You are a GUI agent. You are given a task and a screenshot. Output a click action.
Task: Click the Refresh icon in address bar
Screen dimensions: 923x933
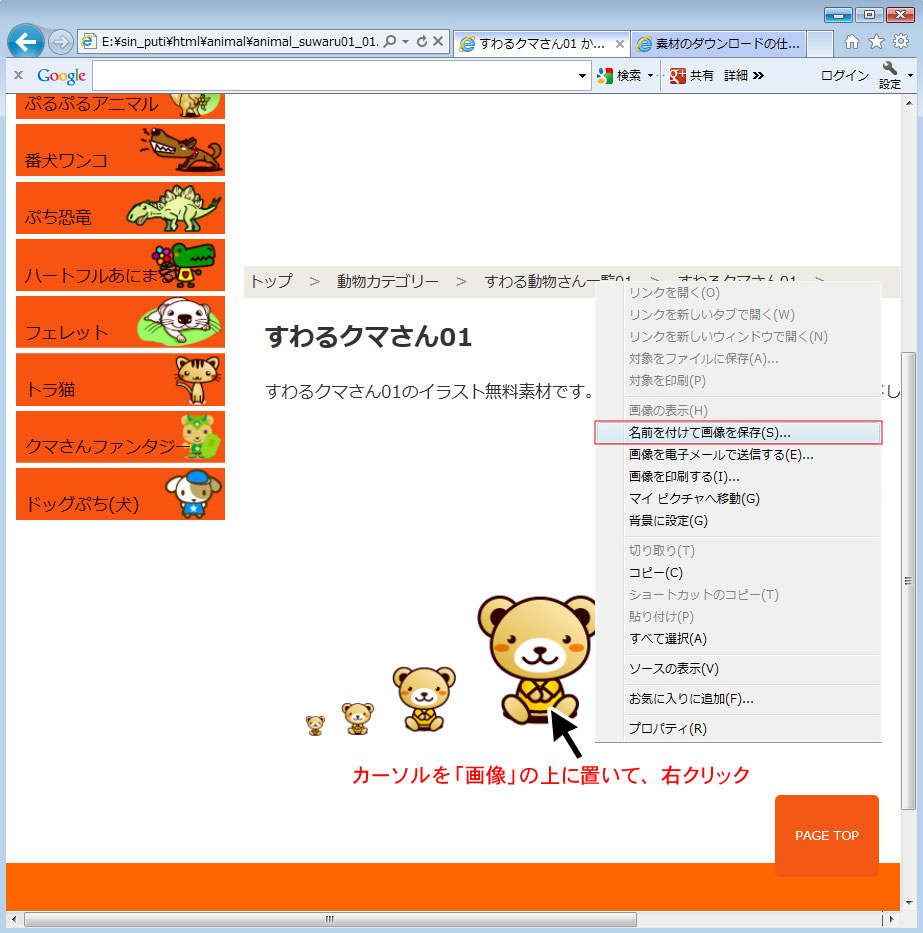(422, 42)
